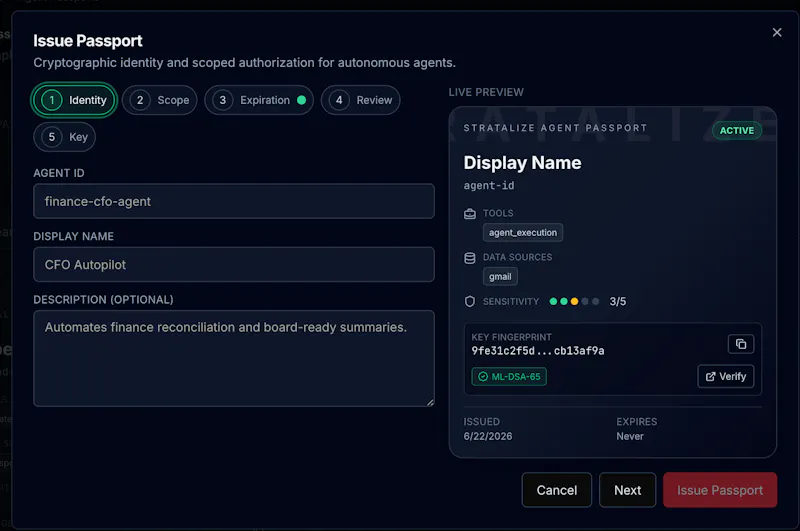Click the Tools briefcase icon
This screenshot has height=531, width=800.
(x=470, y=213)
